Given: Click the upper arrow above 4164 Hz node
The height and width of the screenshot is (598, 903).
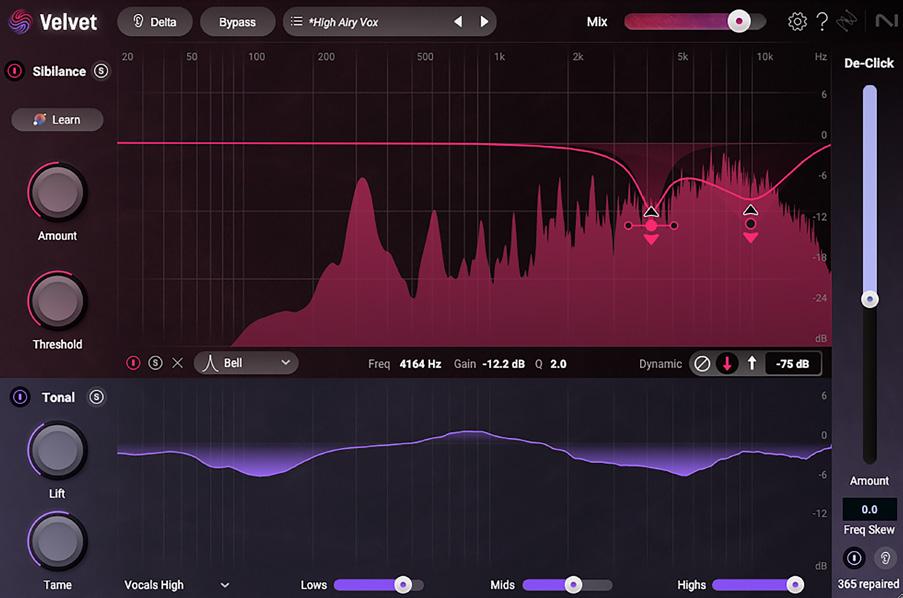Looking at the screenshot, I should (x=651, y=210).
